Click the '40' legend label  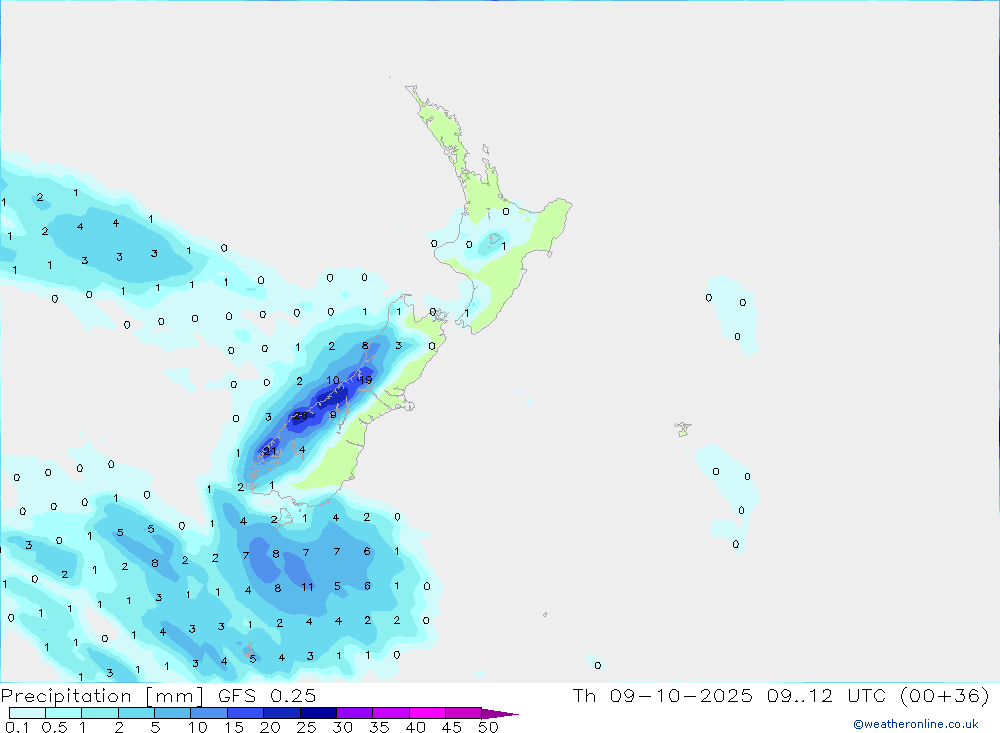pyautogui.click(x=415, y=727)
